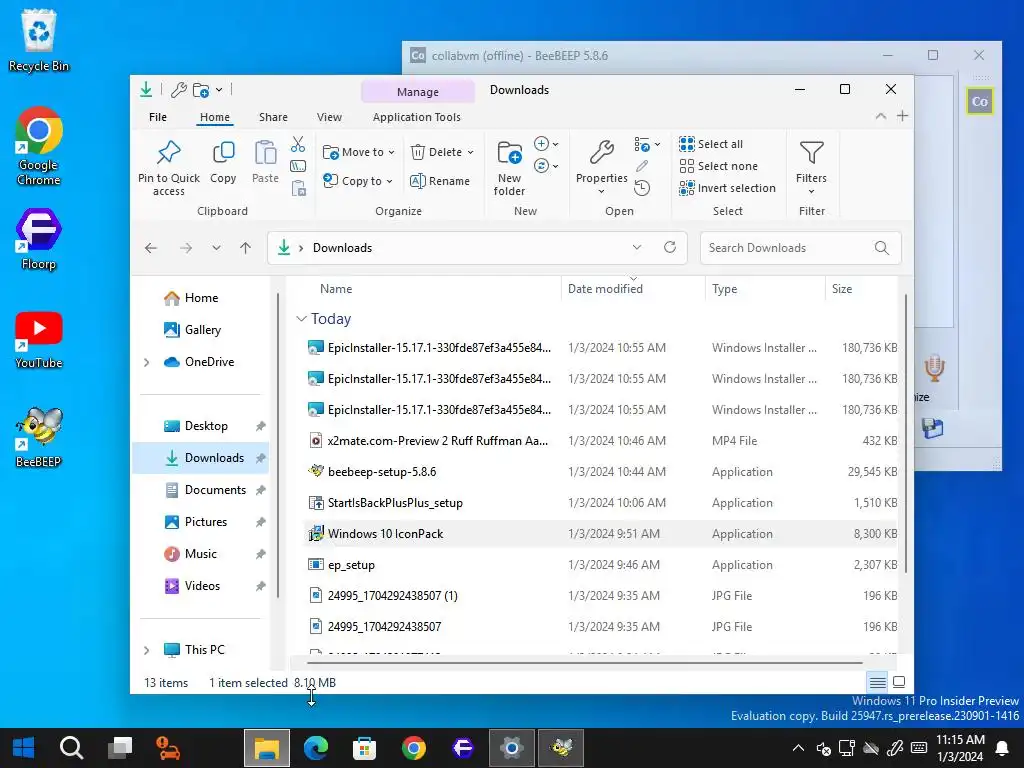Open the Copy to dropdown
The image size is (1024, 768).
(359, 181)
